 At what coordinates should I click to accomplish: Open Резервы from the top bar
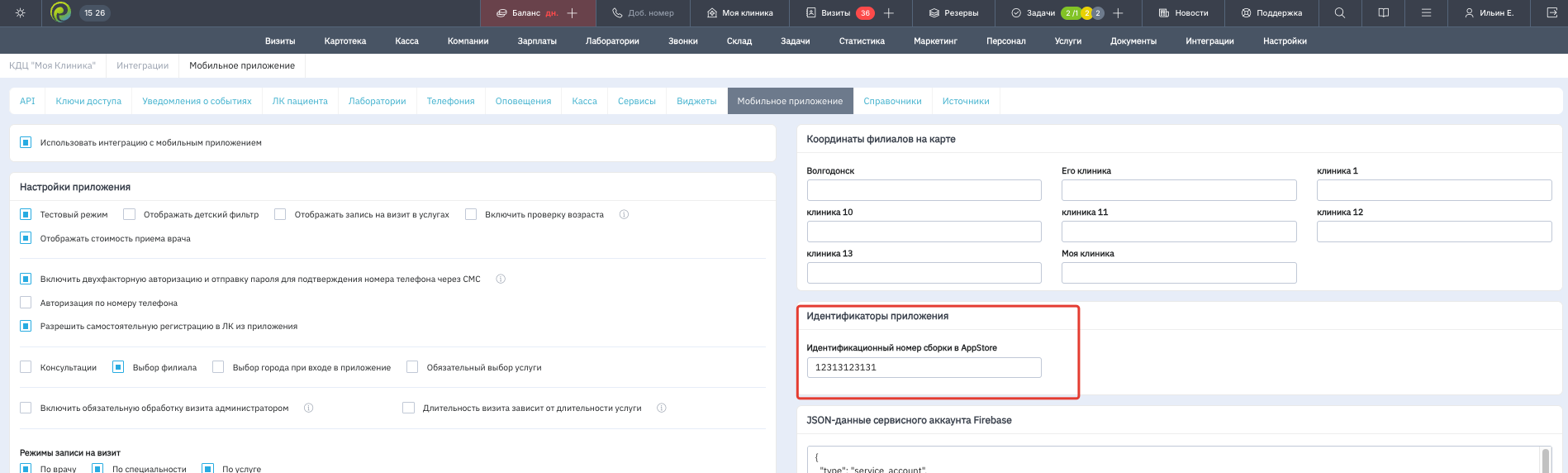pos(953,13)
